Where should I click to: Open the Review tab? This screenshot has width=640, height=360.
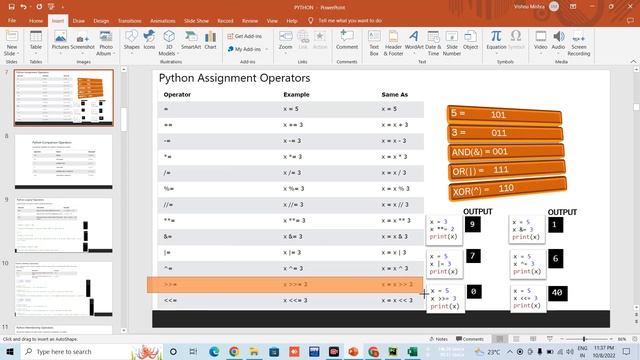coord(250,20)
